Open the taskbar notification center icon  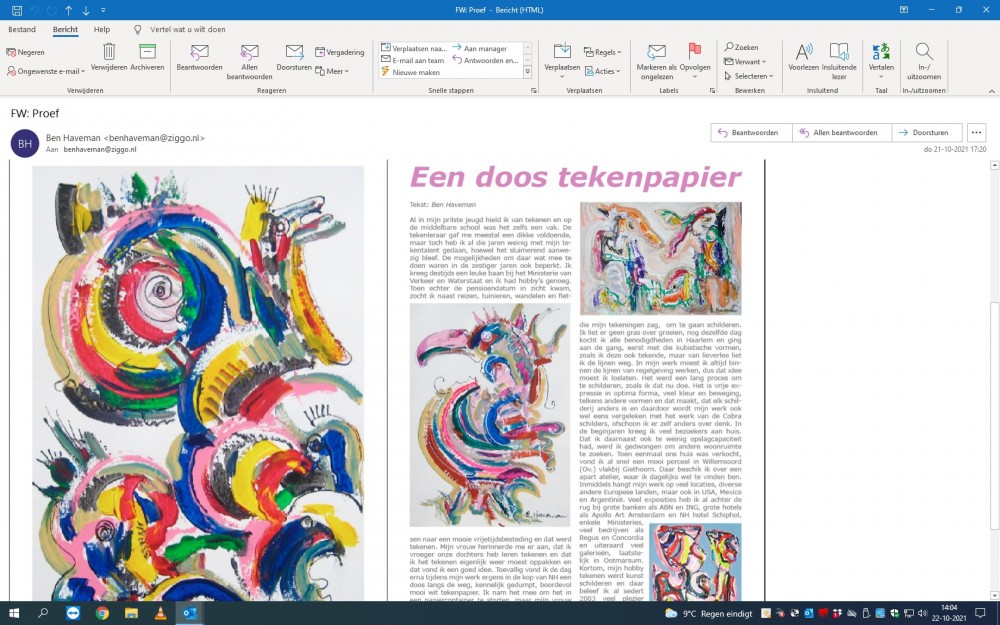980,614
